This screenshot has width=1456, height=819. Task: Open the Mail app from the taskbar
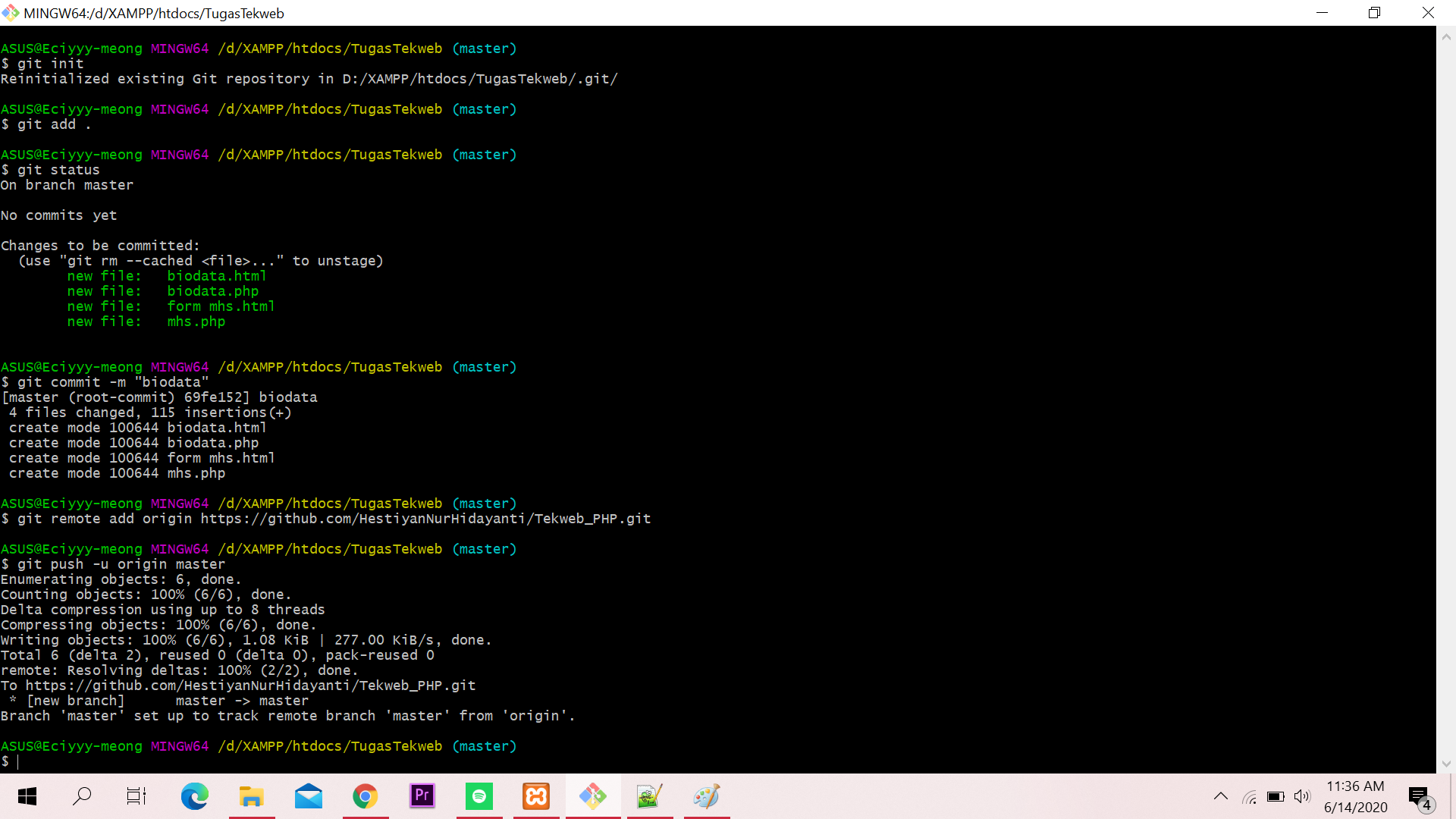pos(309,796)
